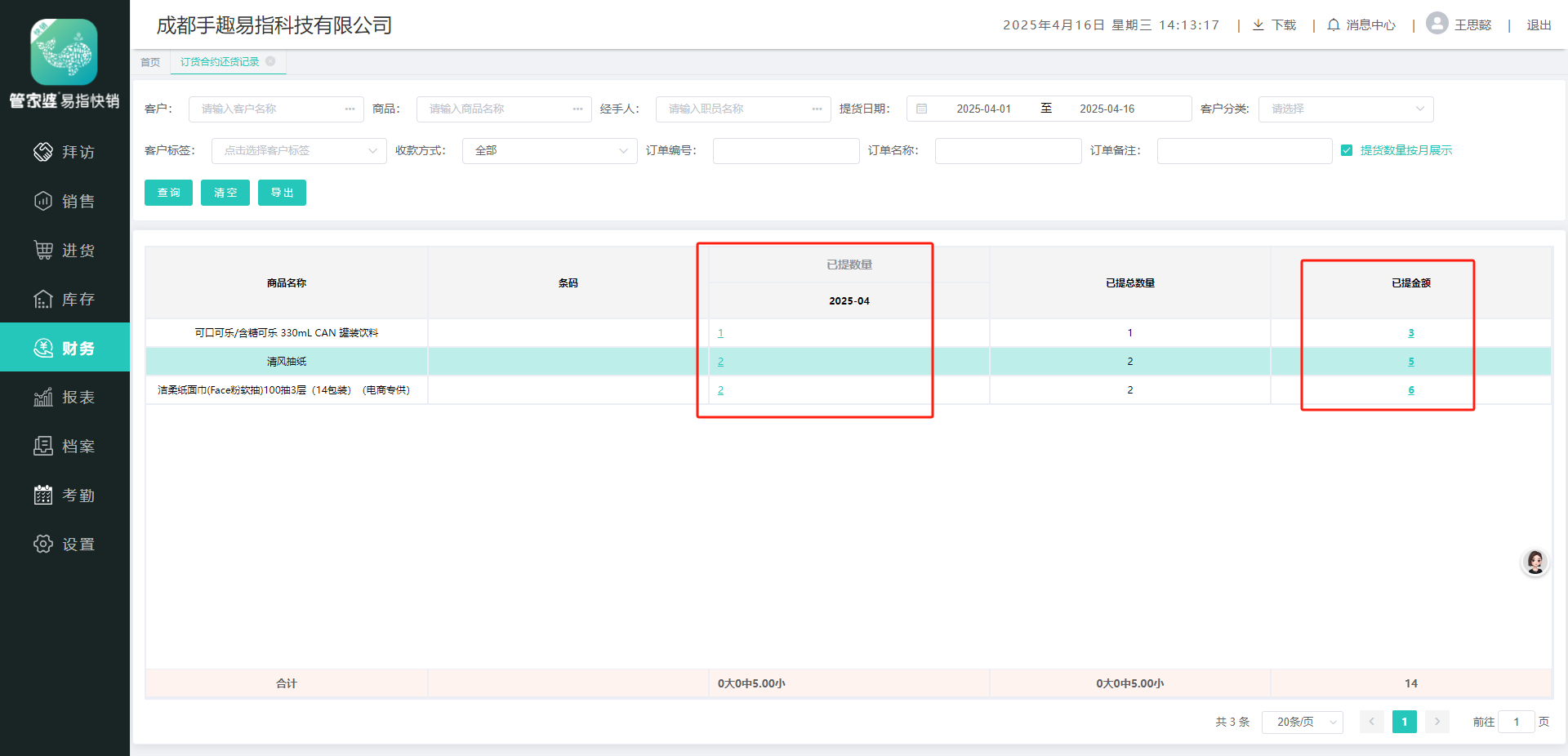Open the 考勤 calendar icon
Screen dimensions: 1568x756
(x=42, y=495)
